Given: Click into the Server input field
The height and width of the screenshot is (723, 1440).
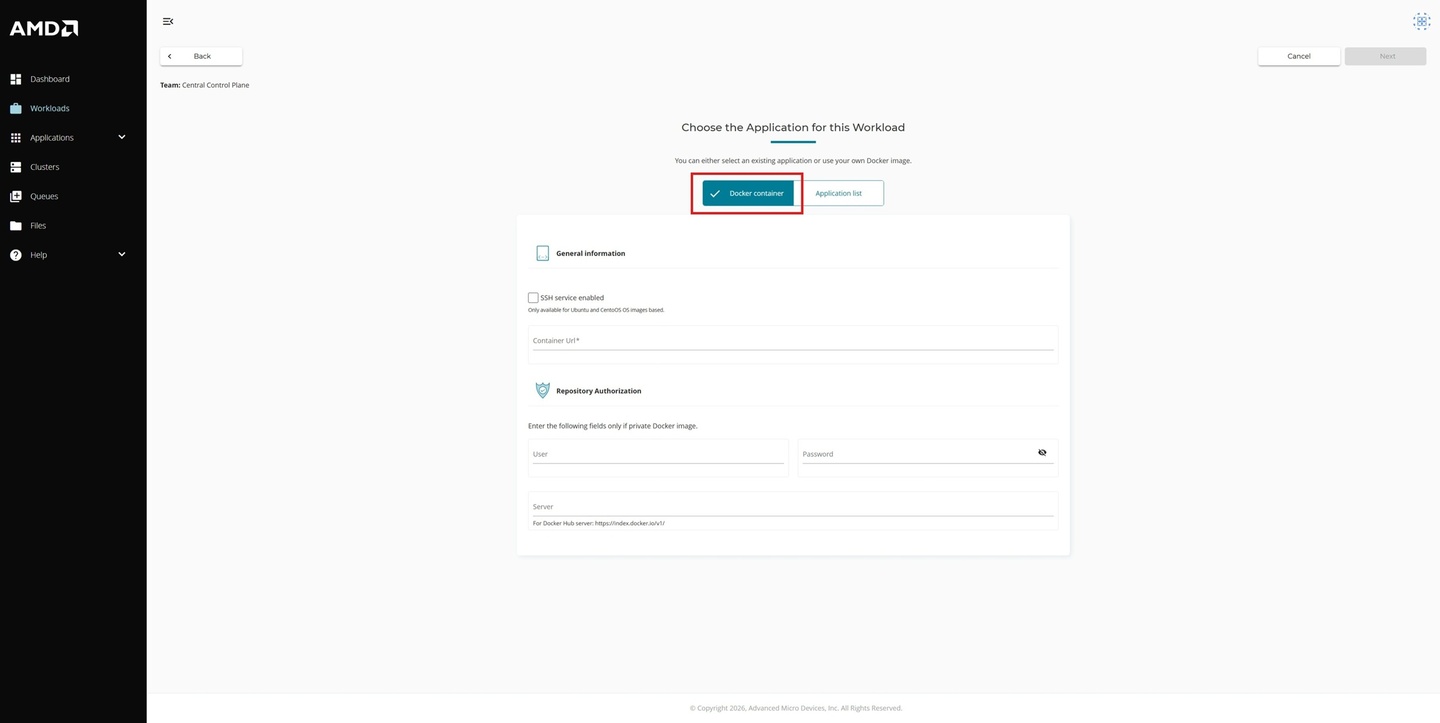Looking at the screenshot, I should tap(792, 507).
